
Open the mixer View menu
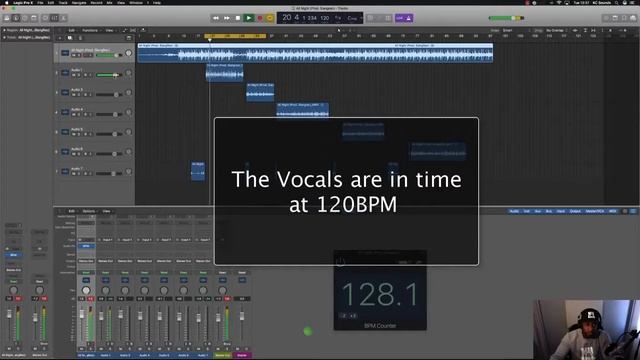click(107, 211)
